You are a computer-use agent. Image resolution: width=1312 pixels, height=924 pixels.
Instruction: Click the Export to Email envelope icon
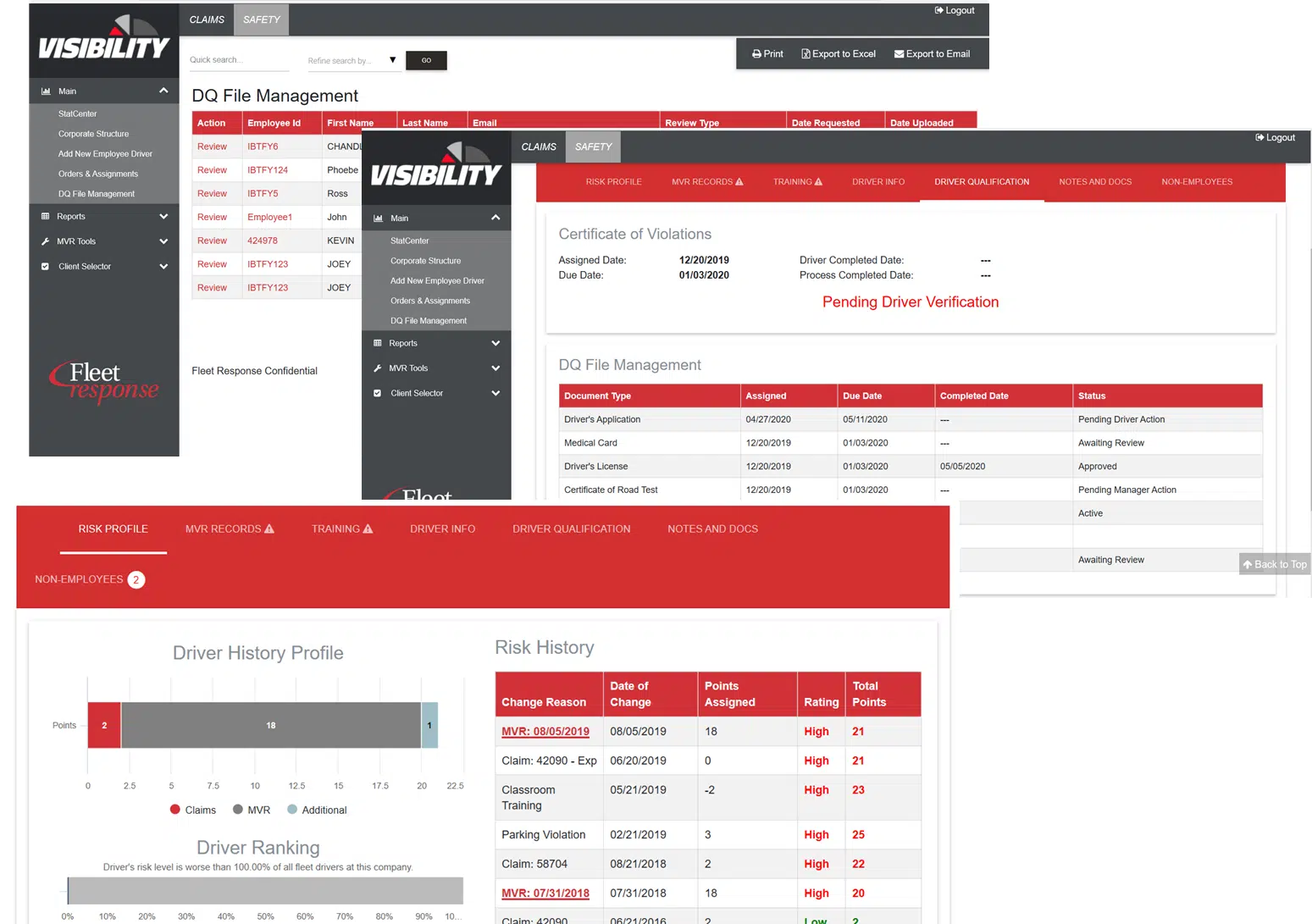pos(899,54)
